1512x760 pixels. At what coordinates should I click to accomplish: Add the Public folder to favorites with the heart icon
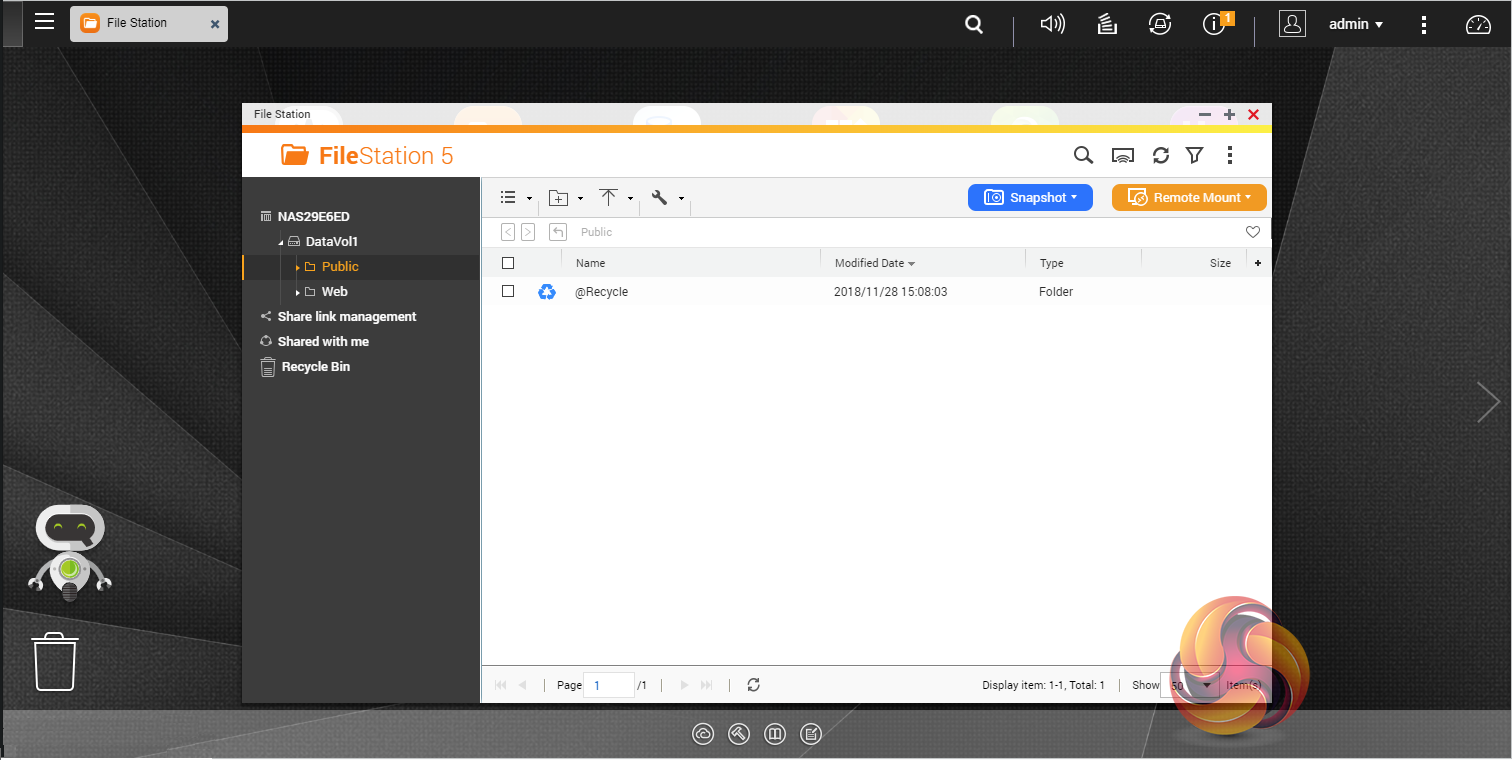pos(1252,232)
